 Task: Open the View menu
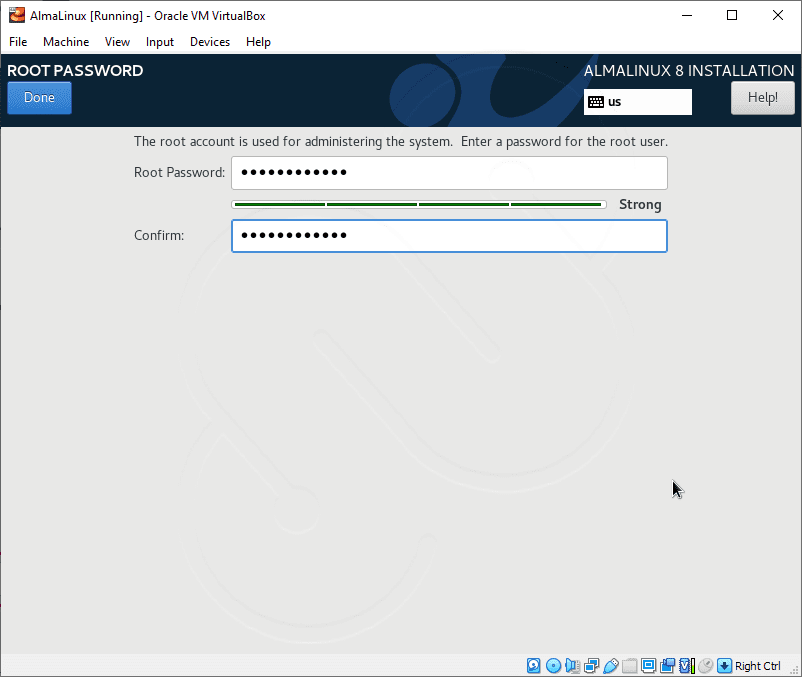(x=117, y=42)
